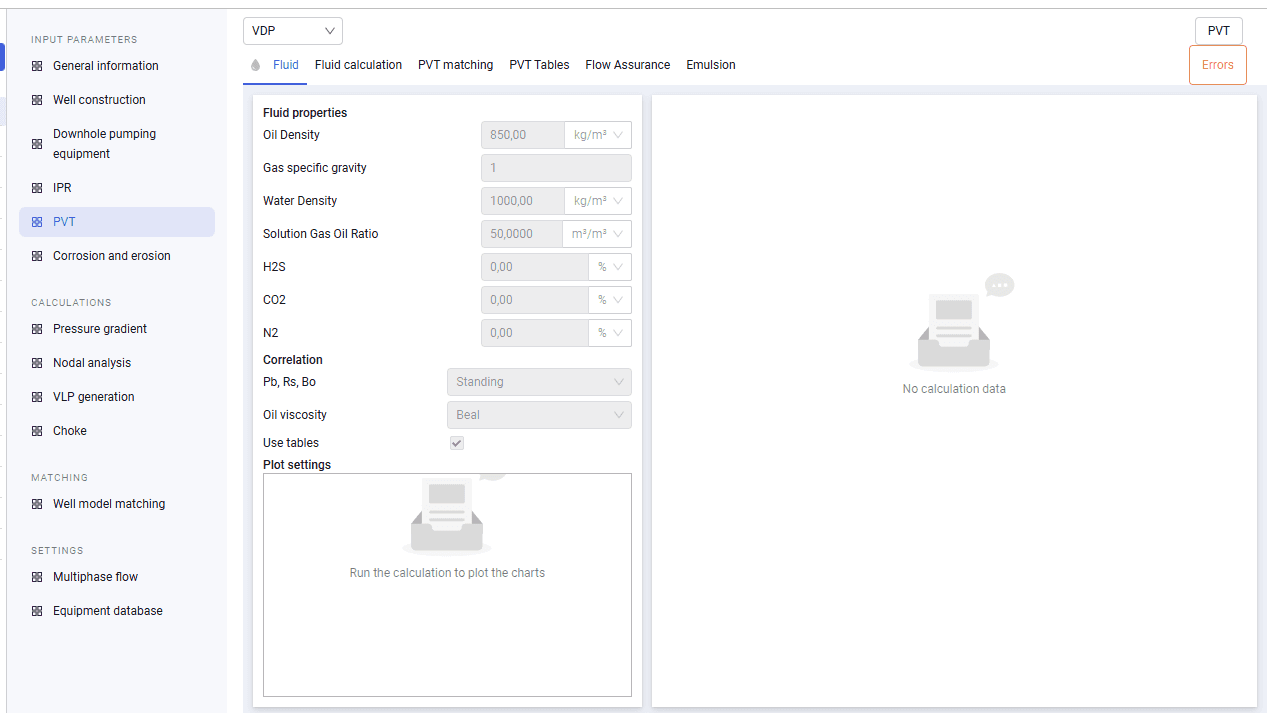Open Solution Gas Oil Ratio unit dropdown

point(597,234)
